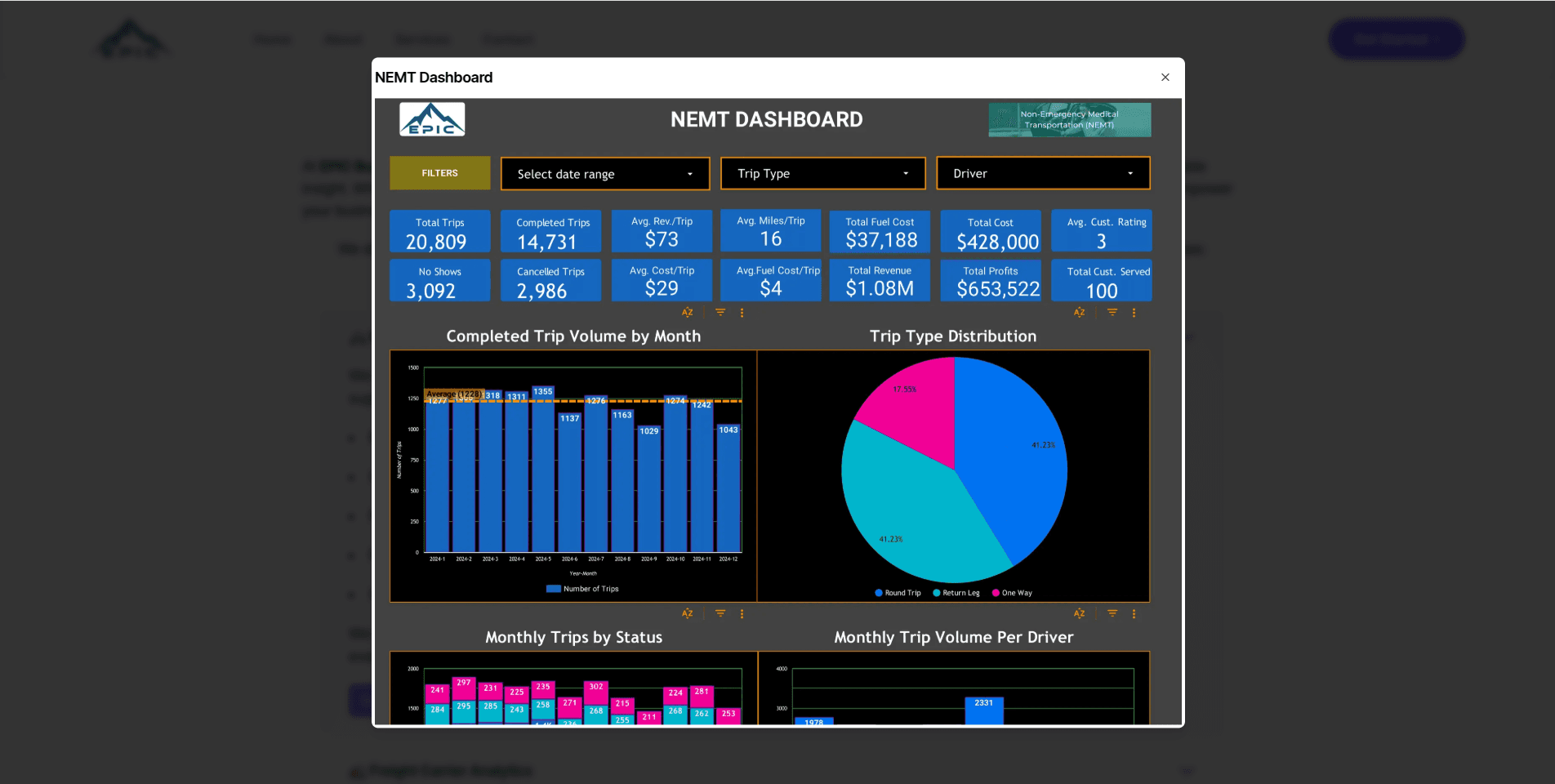Click the yellow FILTERS button
The width and height of the screenshot is (1555, 784).
439,173
